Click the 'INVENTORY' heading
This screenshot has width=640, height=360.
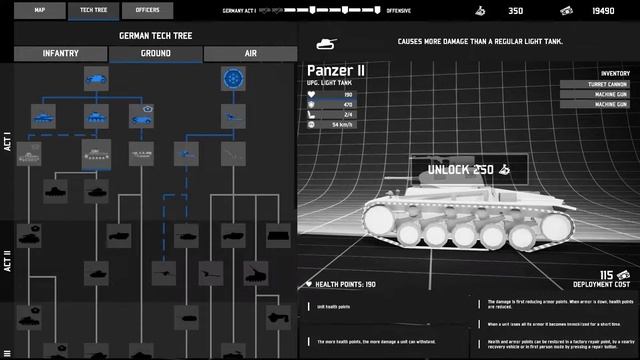click(x=615, y=73)
